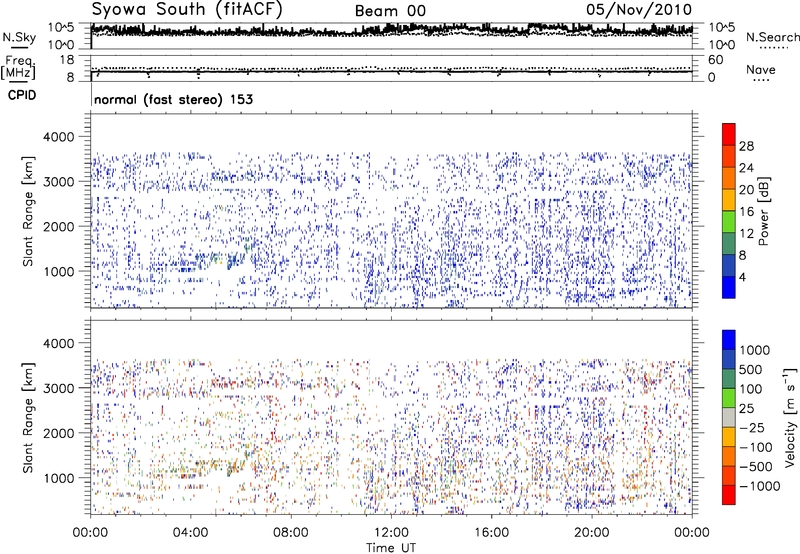800x554 pixels.
Task: Click the 'N.Sky' legend label
Action: 19,37
